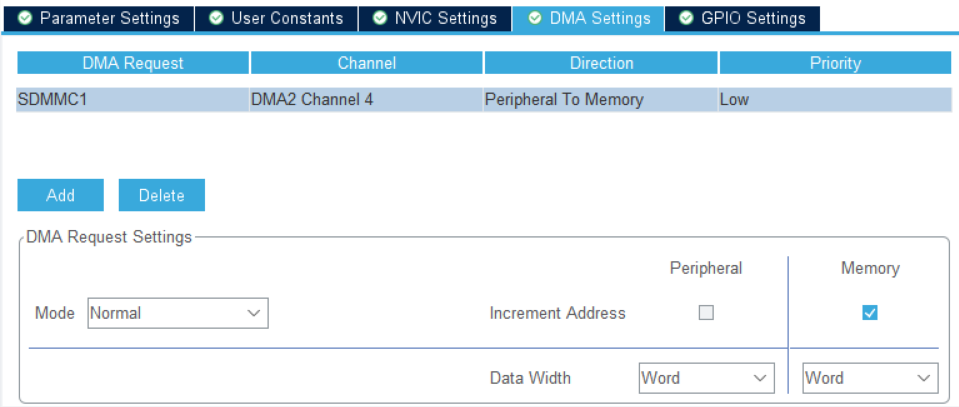Click the Priority column header

[835, 63]
